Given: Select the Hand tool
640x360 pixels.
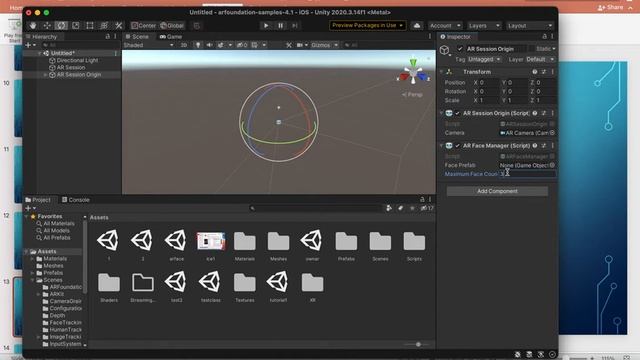Looking at the screenshot, I should pos(33,25).
